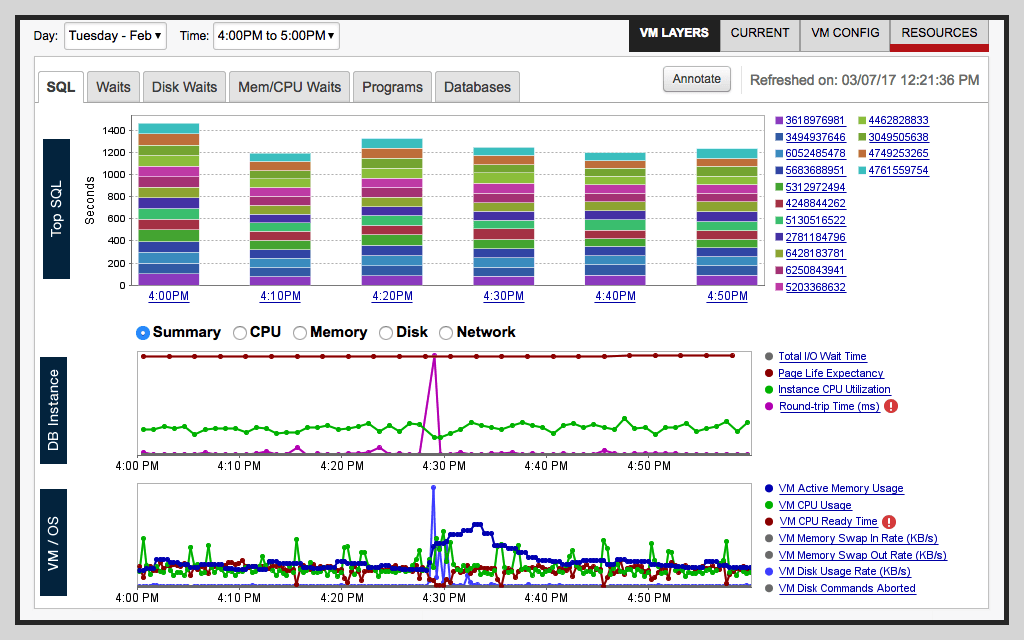Switch to the Waits tab
The height and width of the screenshot is (640, 1024).
[x=113, y=87]
